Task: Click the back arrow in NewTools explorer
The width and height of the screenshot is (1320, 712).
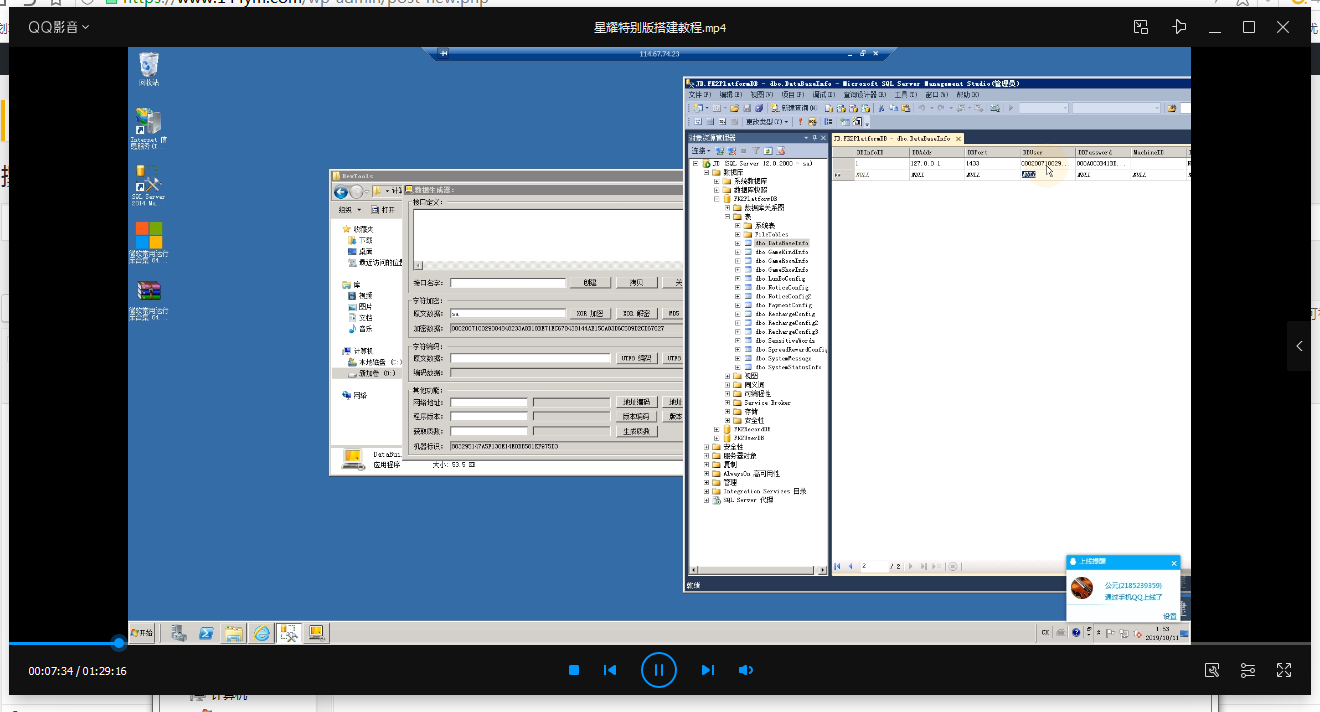Action: pyautogui.click(x=340, y=191)
